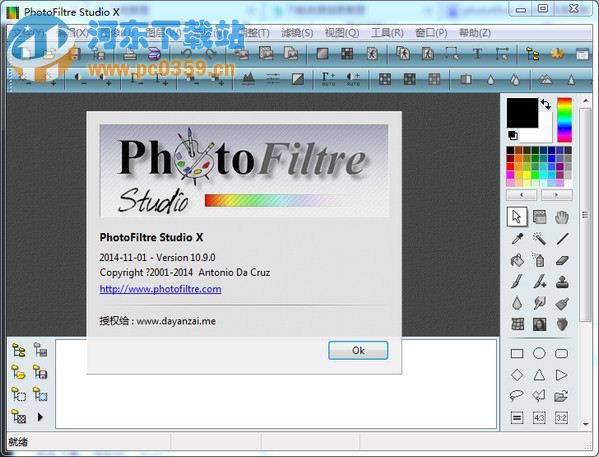Screen dimensions: 599x457
Task: Click the histogram levels toolbar icon
Action: 248,79
